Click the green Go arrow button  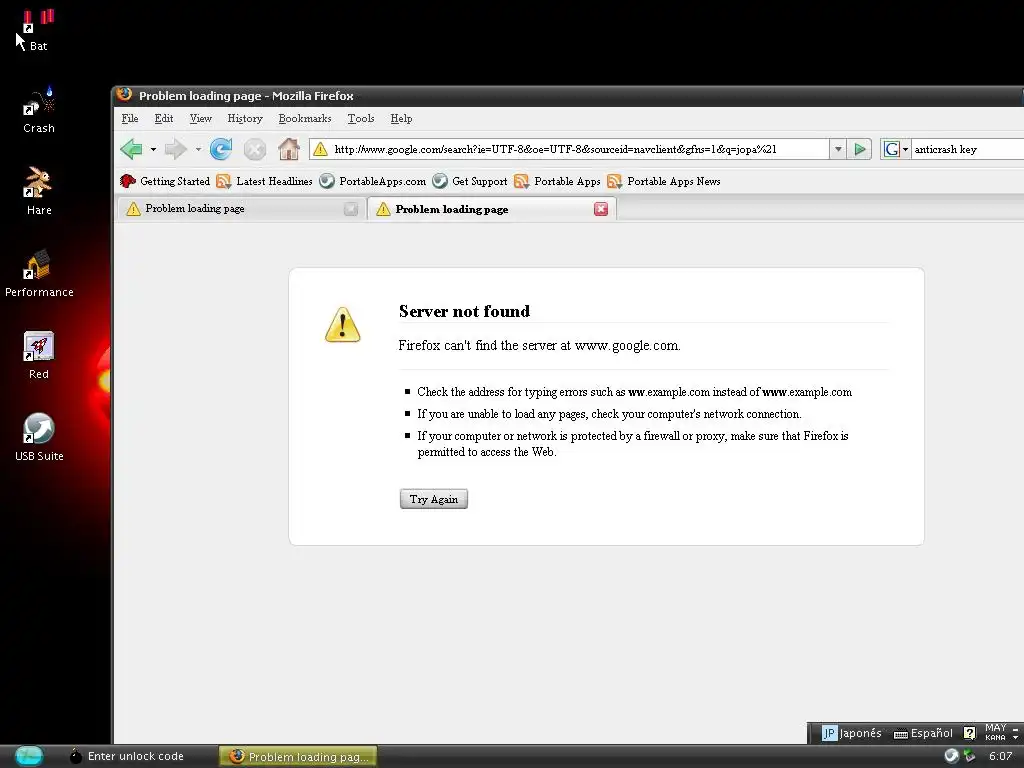click(x=859, y=150)
